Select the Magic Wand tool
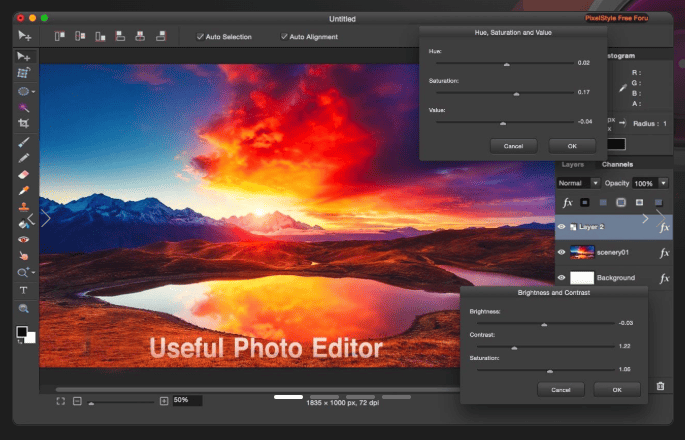 [24, 107]
